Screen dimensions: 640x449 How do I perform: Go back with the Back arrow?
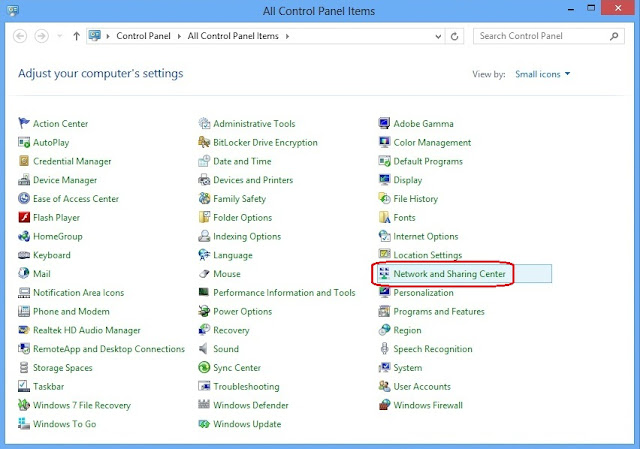(20, 36)
